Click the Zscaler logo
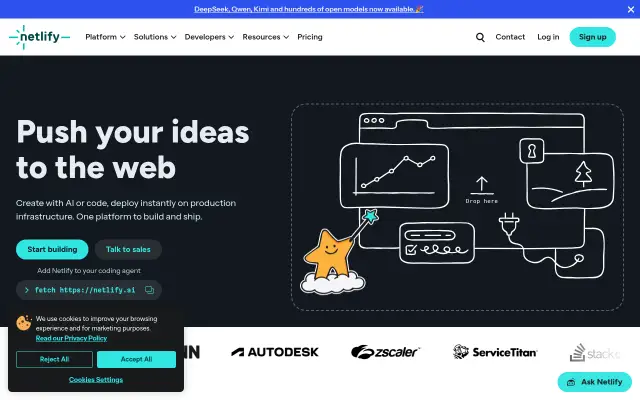 [385, 352]
